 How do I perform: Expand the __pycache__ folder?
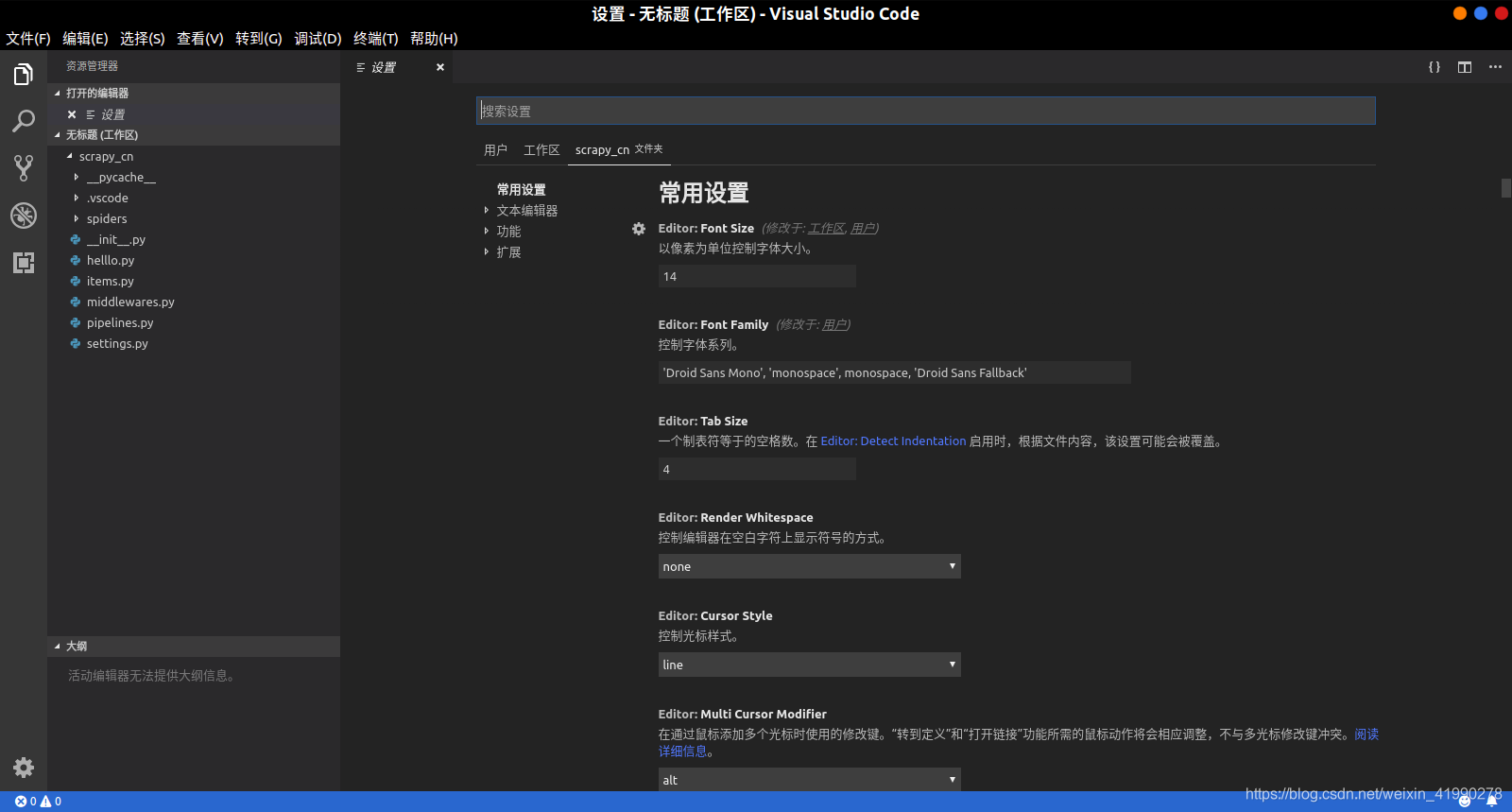click(x=77, y=177)
